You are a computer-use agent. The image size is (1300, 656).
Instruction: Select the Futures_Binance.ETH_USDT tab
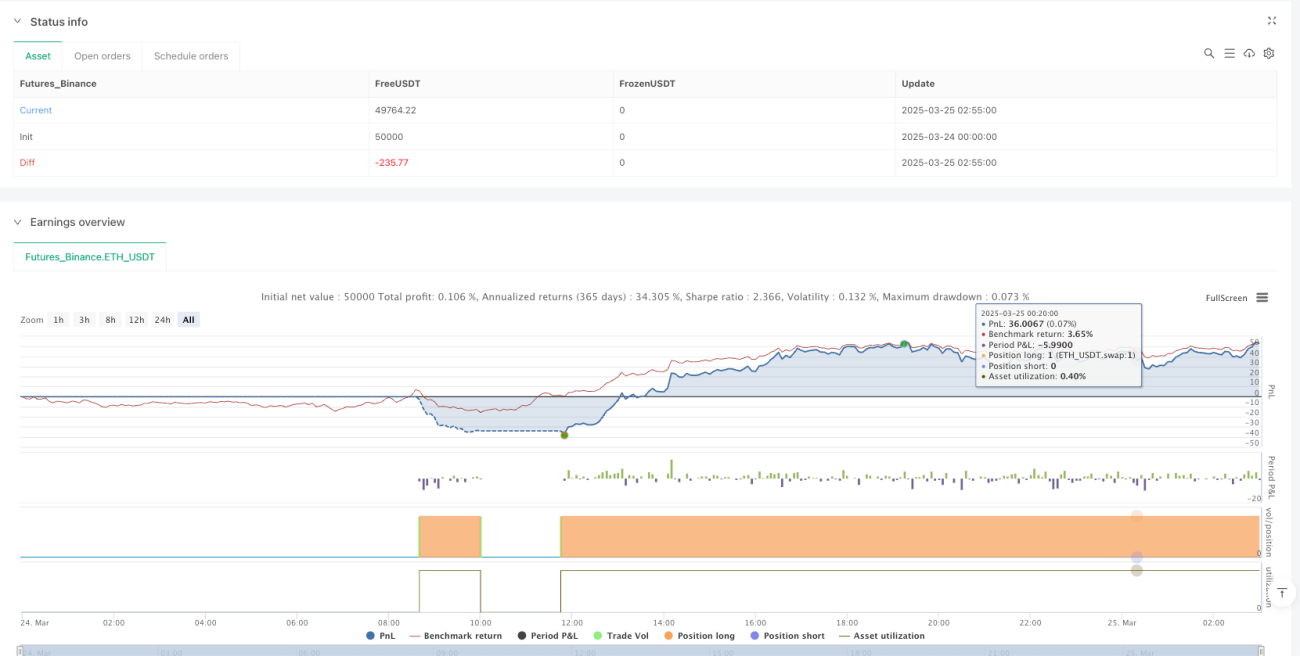(x=90, y=257)
